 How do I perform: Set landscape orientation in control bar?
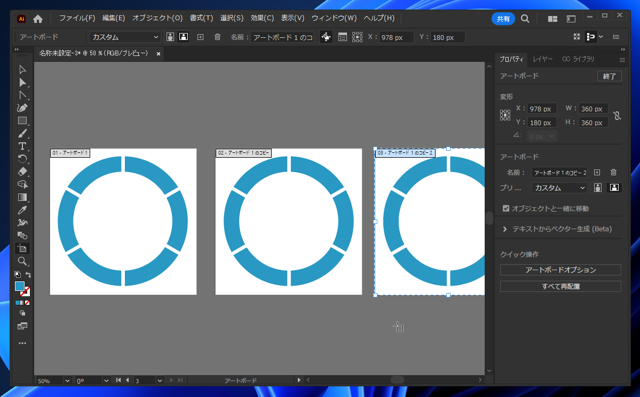pyautogui.click(x=184, y=37)
